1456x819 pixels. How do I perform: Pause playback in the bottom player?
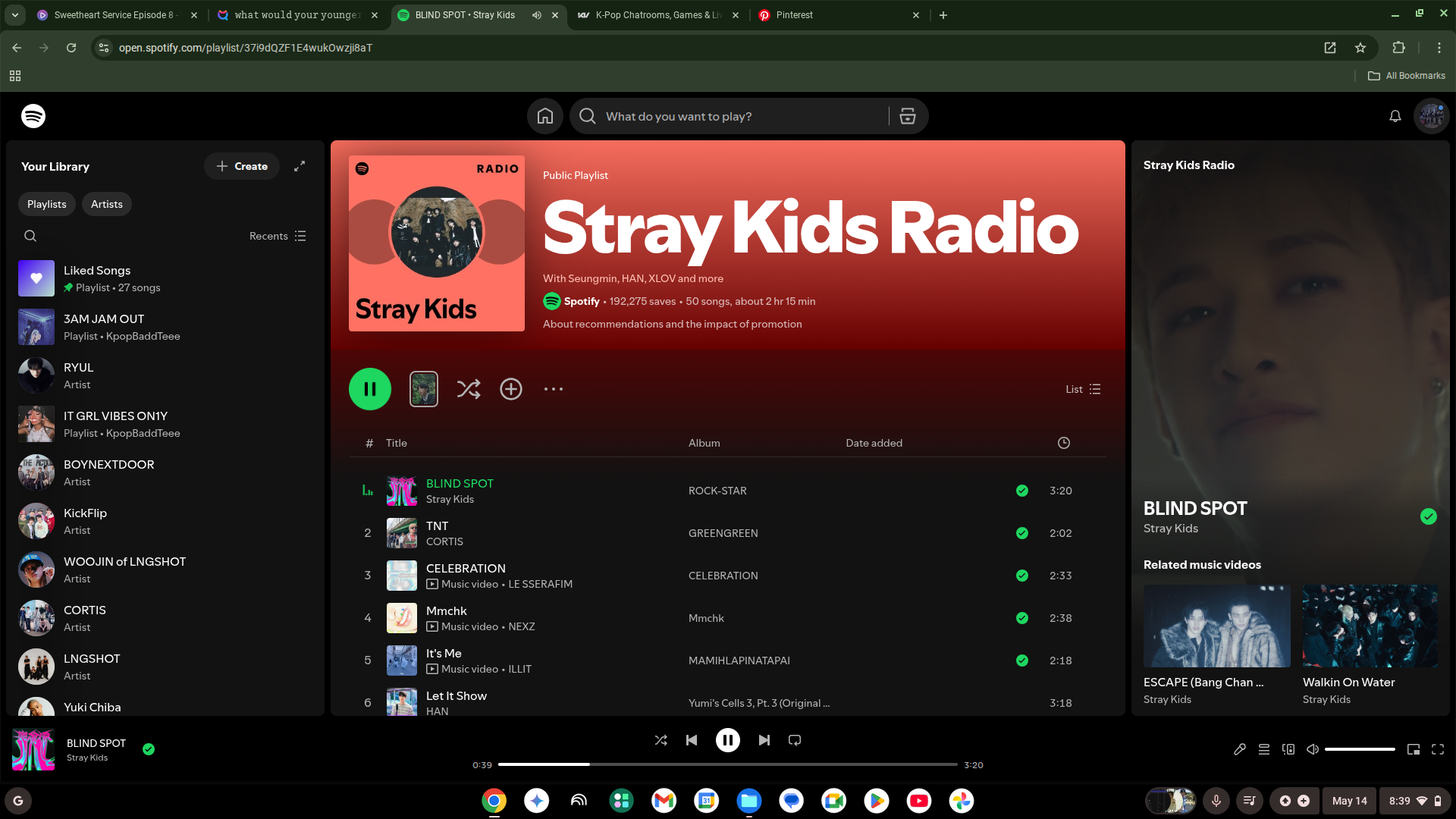(x=728, y=740)
